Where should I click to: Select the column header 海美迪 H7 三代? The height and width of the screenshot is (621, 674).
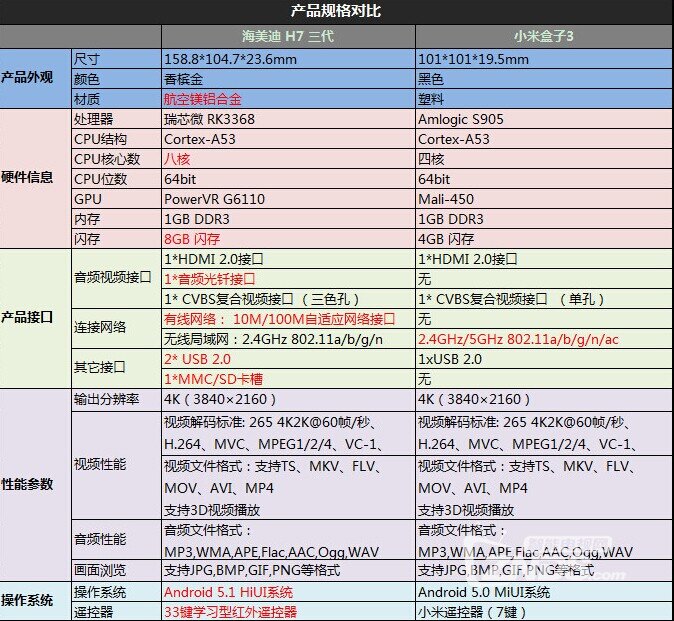[x=288, y=36]
